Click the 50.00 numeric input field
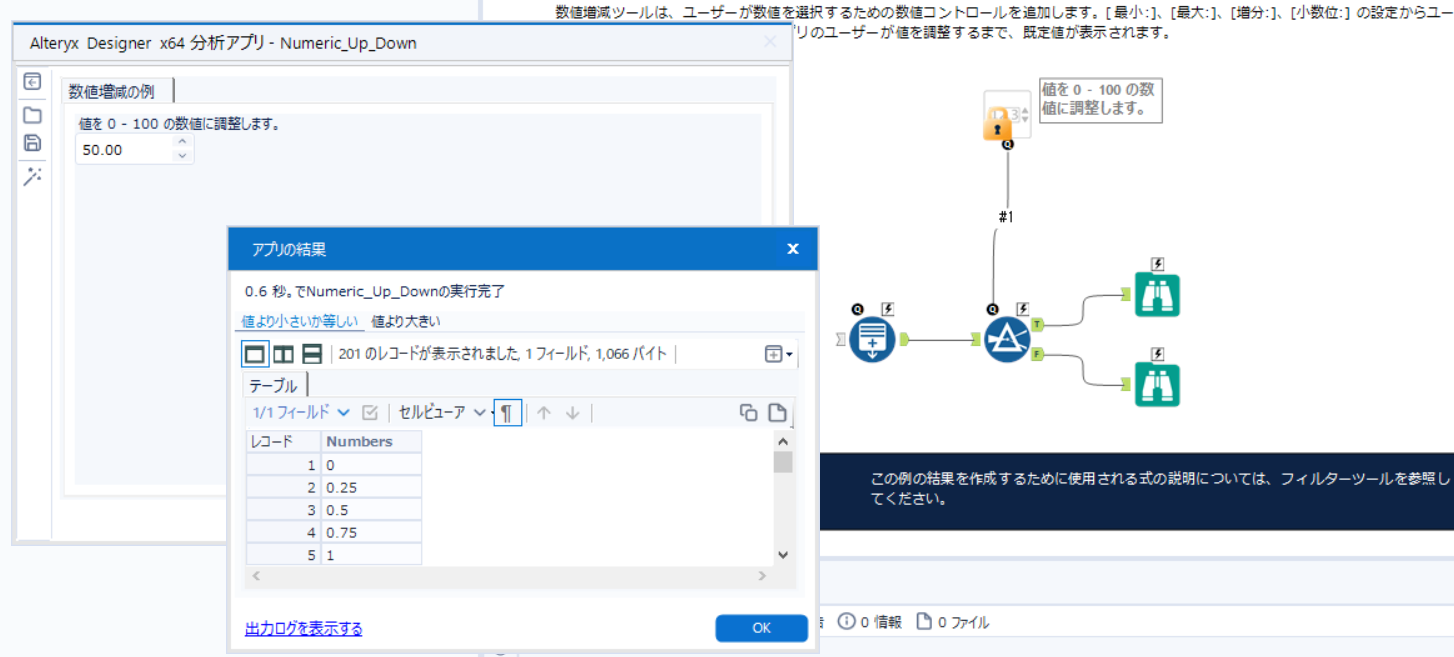The width and height of the screenshot is (1454, 657). pyautogui.click(x=125, y=150)
